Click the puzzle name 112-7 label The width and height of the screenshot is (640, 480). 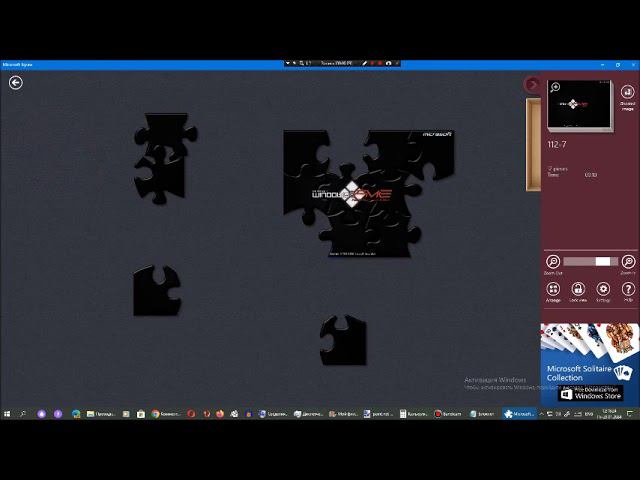click(557, 144)
